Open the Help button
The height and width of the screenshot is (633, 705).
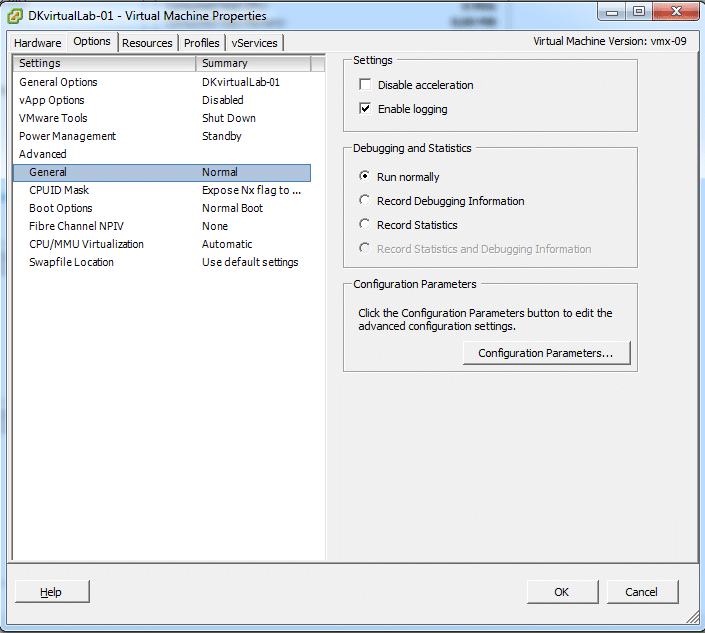(x=52, y=592)
